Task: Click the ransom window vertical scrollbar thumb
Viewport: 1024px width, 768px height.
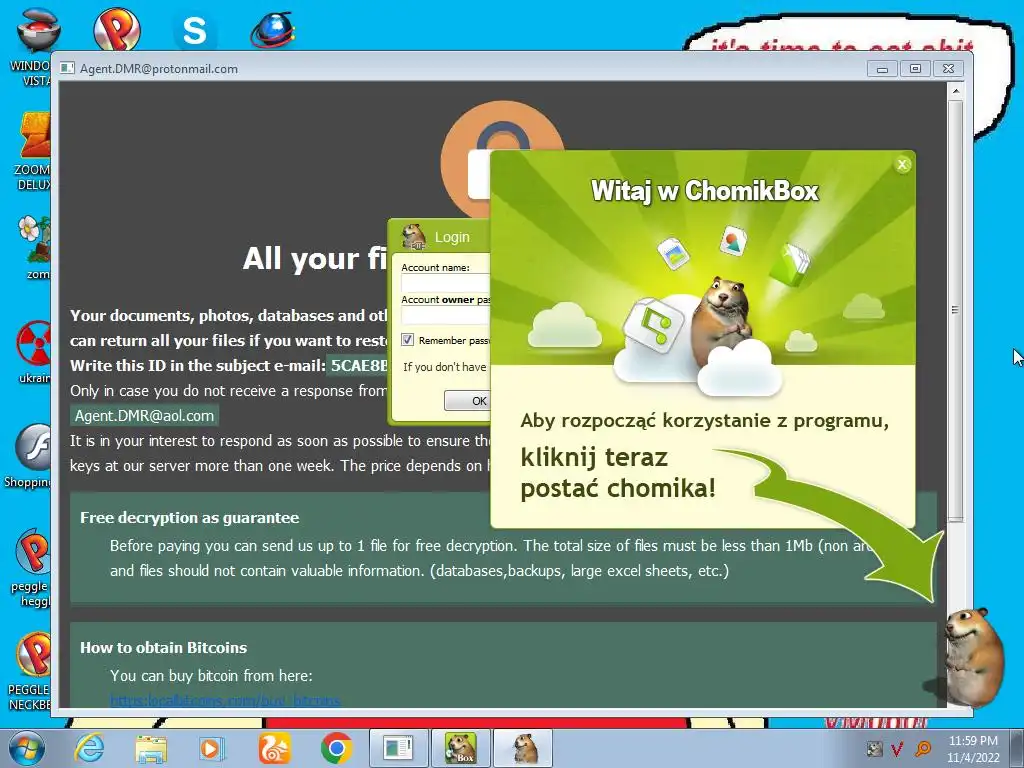Action: coord(955,309)
